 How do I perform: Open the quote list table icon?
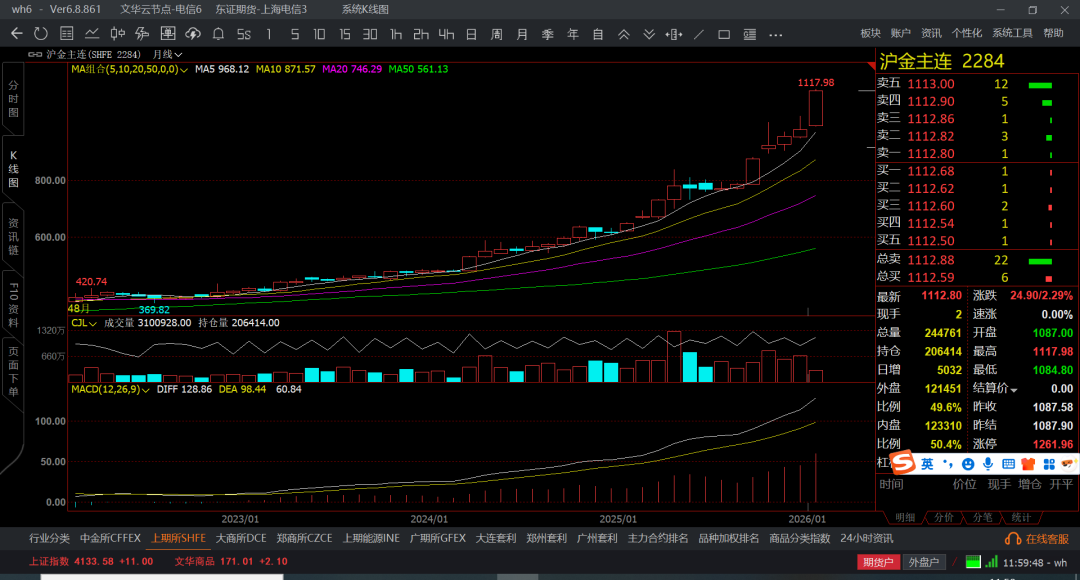click(x=66, y=34)
